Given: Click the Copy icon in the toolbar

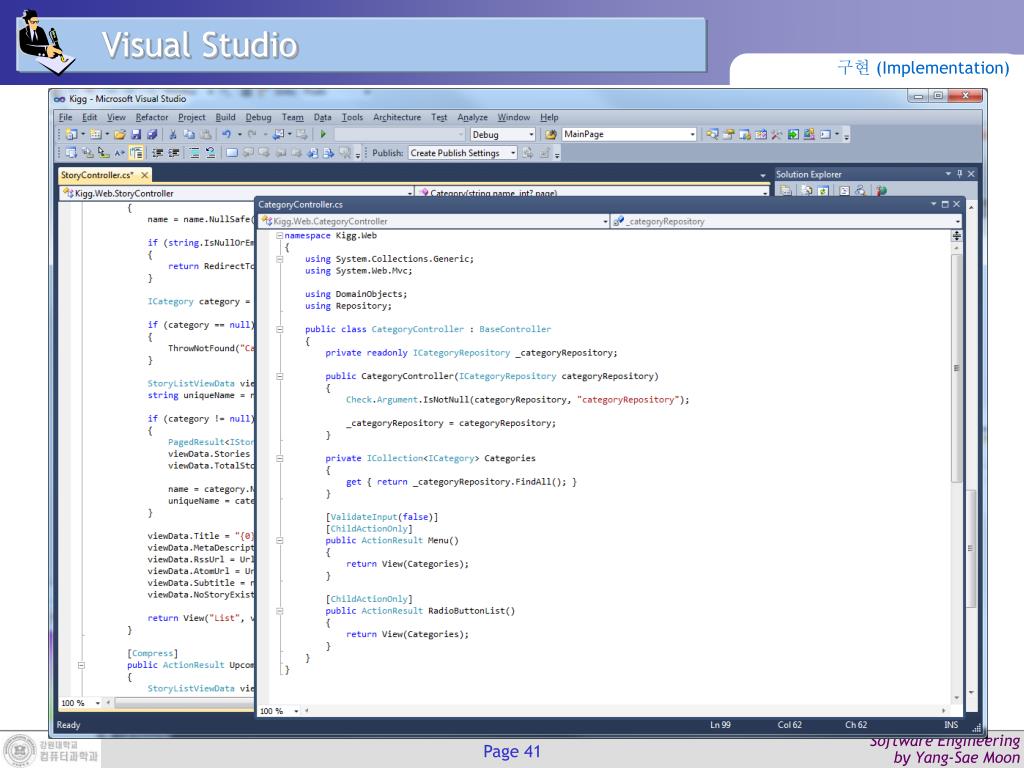Looking at the screenshot, I should pos(189,134).
